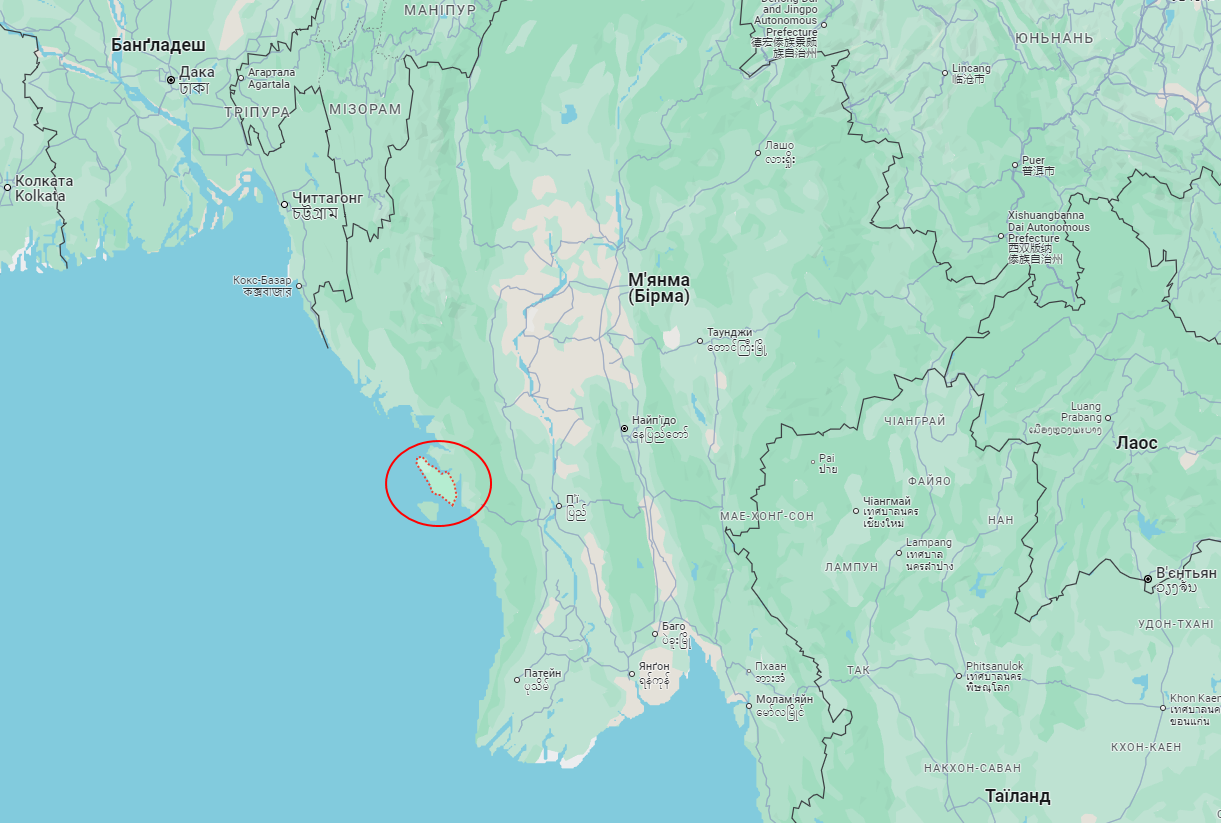Click the Бангладеш country label

[x=158, y=46]
